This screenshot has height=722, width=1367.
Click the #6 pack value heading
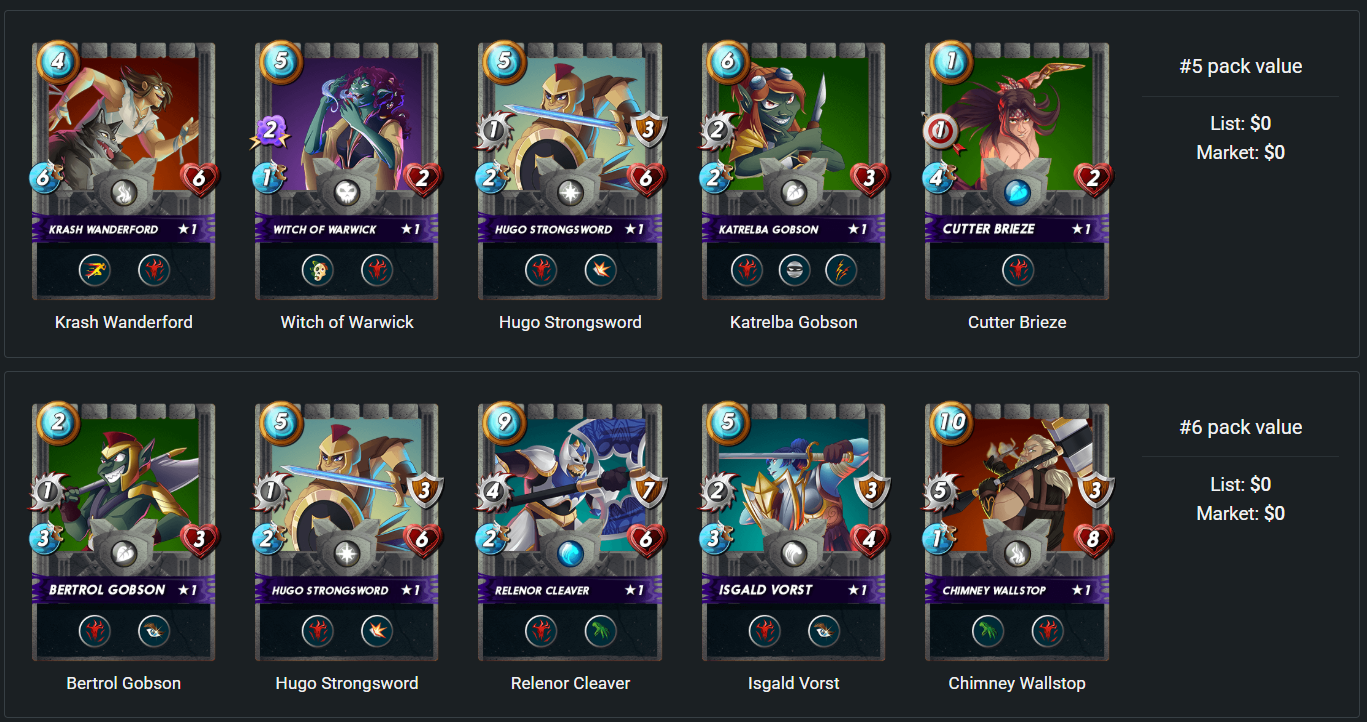[x=1240, y=427]
